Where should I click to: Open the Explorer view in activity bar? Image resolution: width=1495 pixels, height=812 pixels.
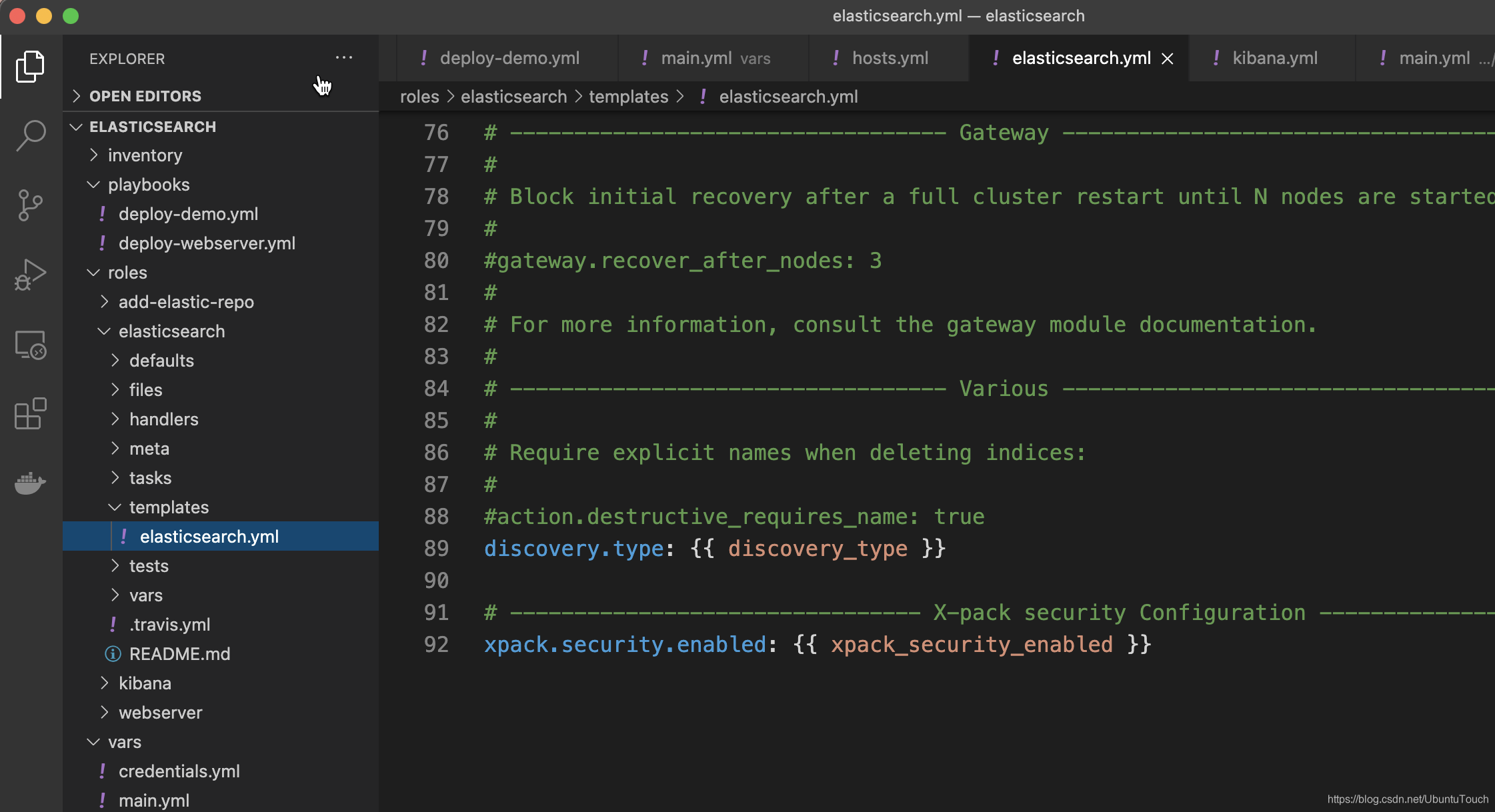click(30, 67)
